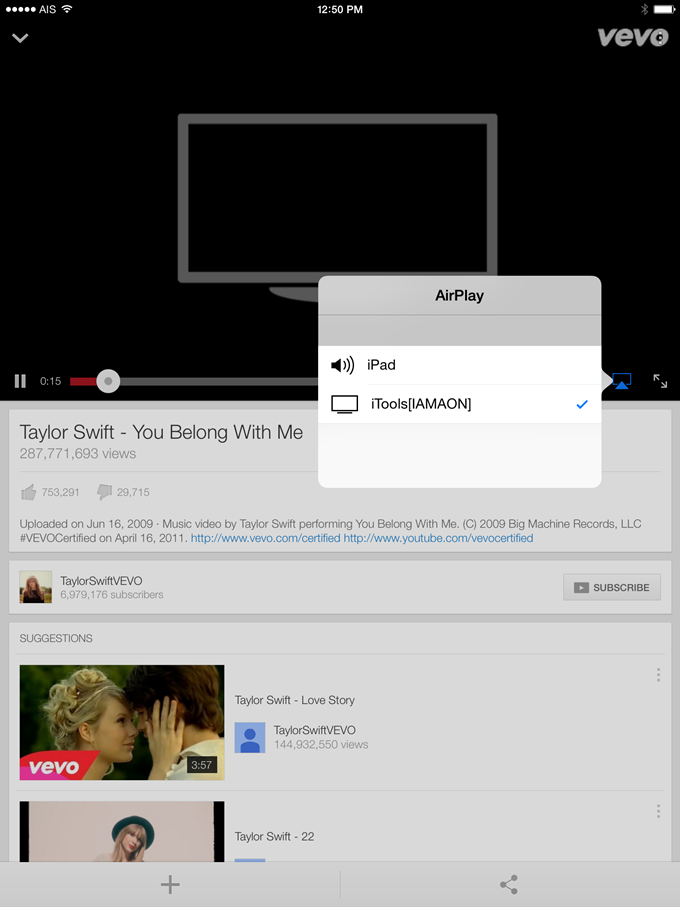This screenshot has width=680, height=907.
Task: Tap the plus add-to icon
Action: pos(170,884)
